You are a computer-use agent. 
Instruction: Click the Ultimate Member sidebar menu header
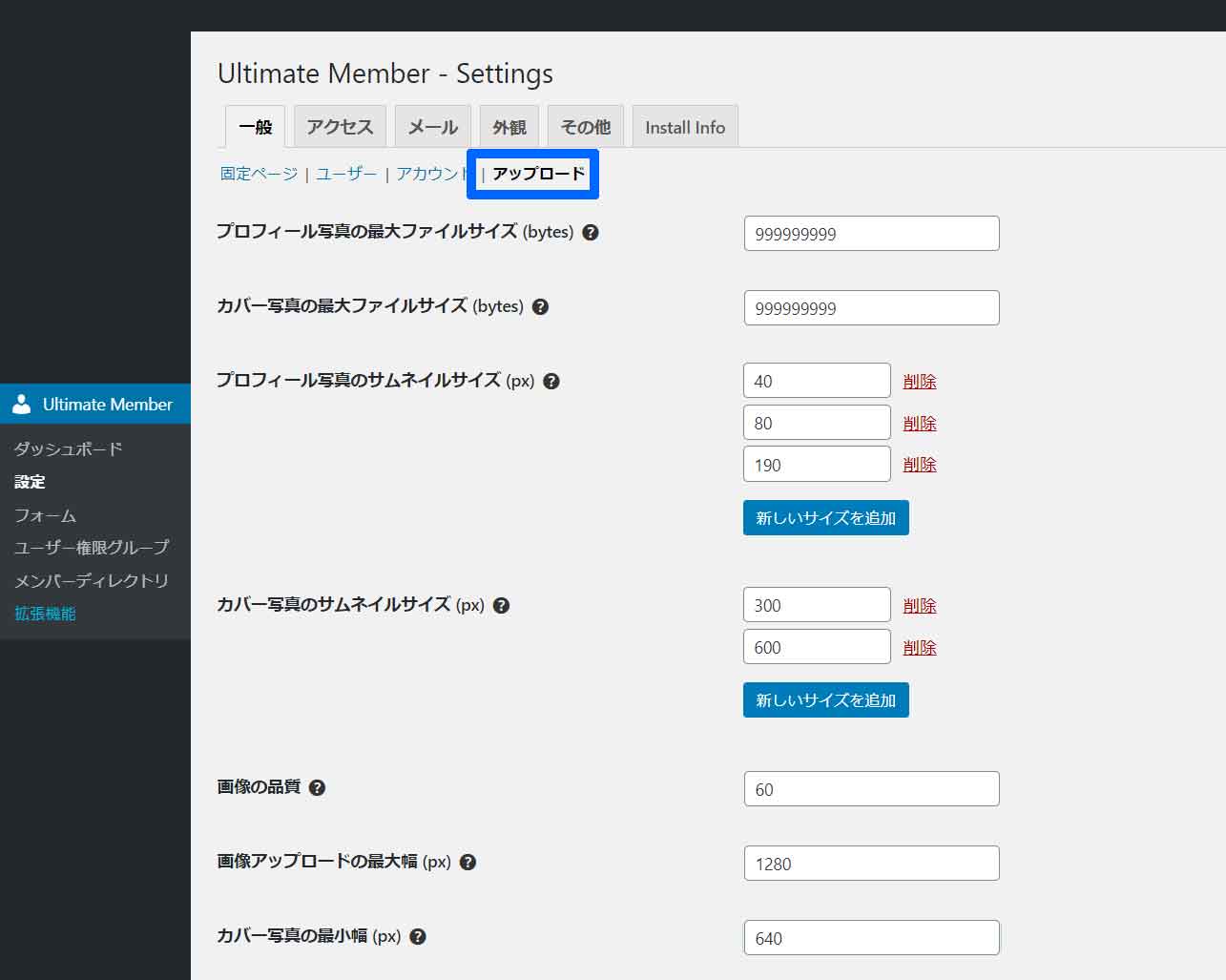click(x=95, y=404)
